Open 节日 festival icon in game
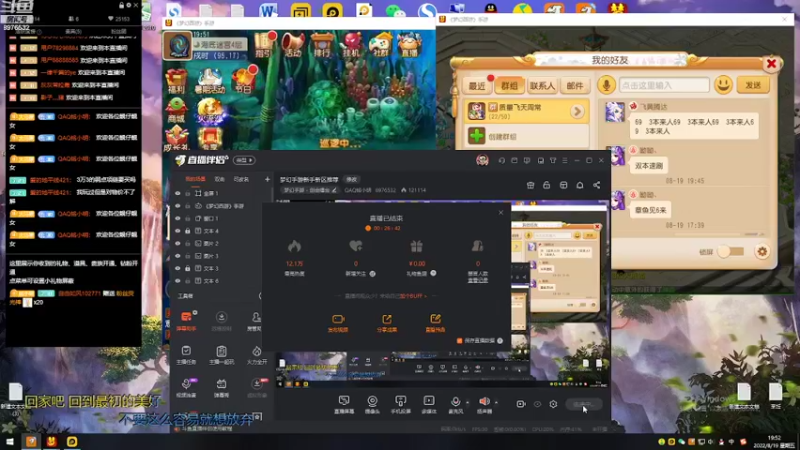Viewport: 800px width, 450px height. point(243,81)
